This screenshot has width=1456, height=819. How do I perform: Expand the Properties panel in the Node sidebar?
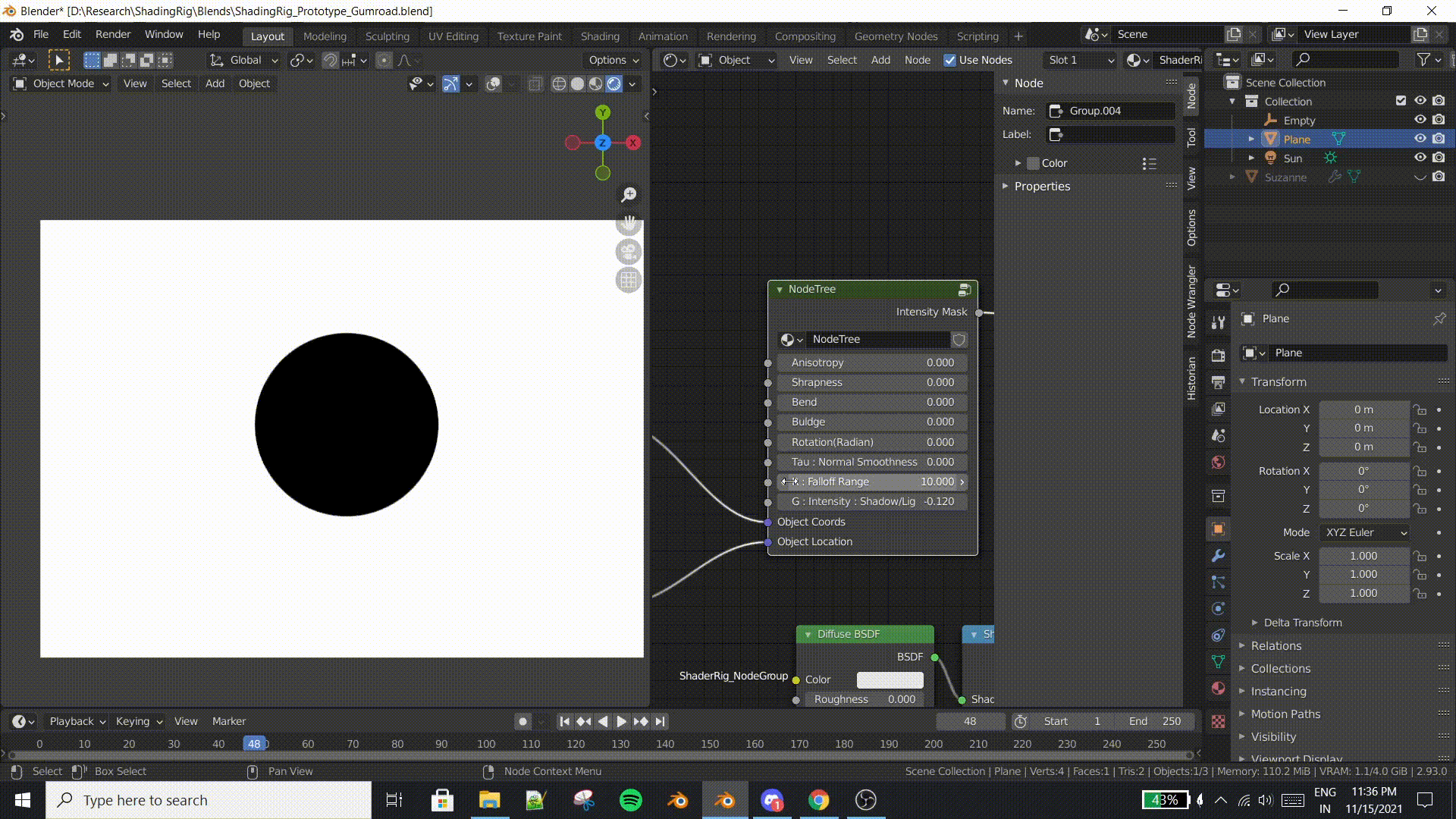(1042, 187)
